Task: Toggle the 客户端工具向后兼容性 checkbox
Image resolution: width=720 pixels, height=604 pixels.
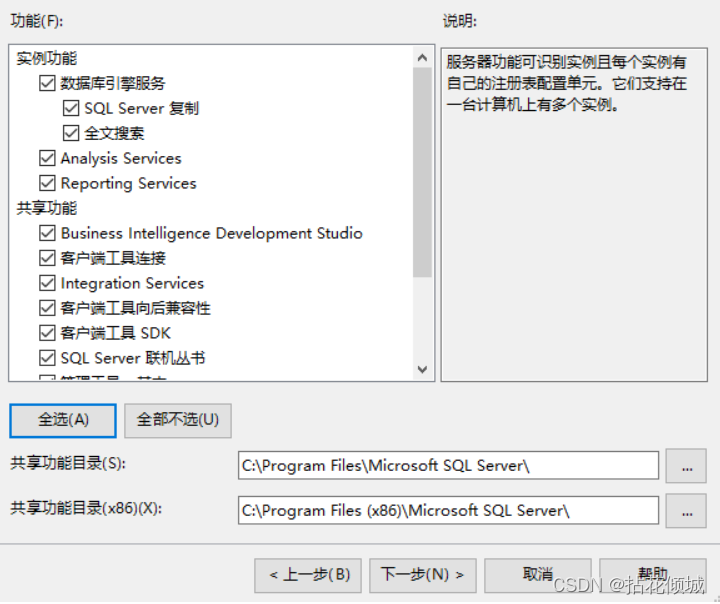Action: [47, 308]
